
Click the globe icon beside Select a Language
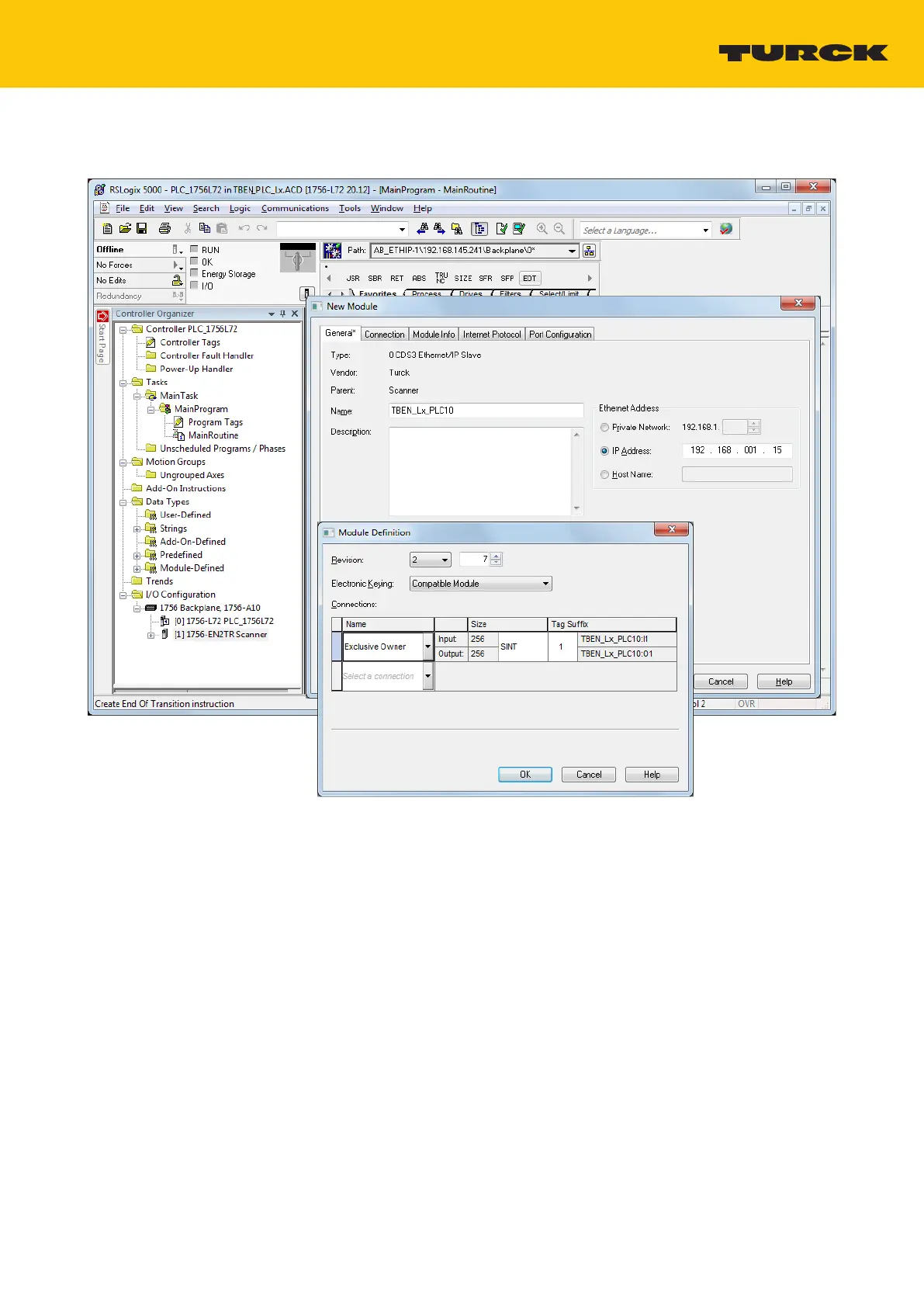tap(726, 229)
